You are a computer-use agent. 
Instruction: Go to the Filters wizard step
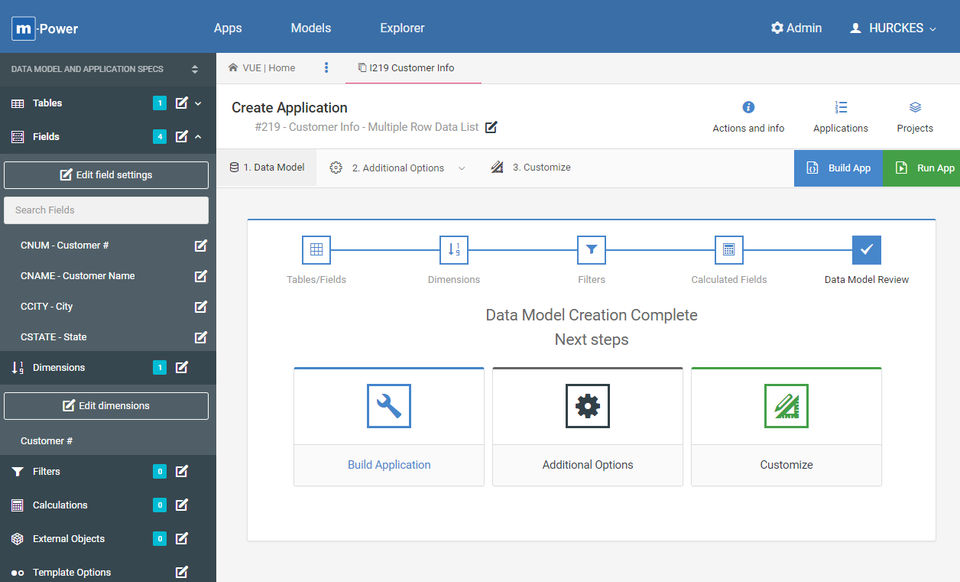[591, 250]
